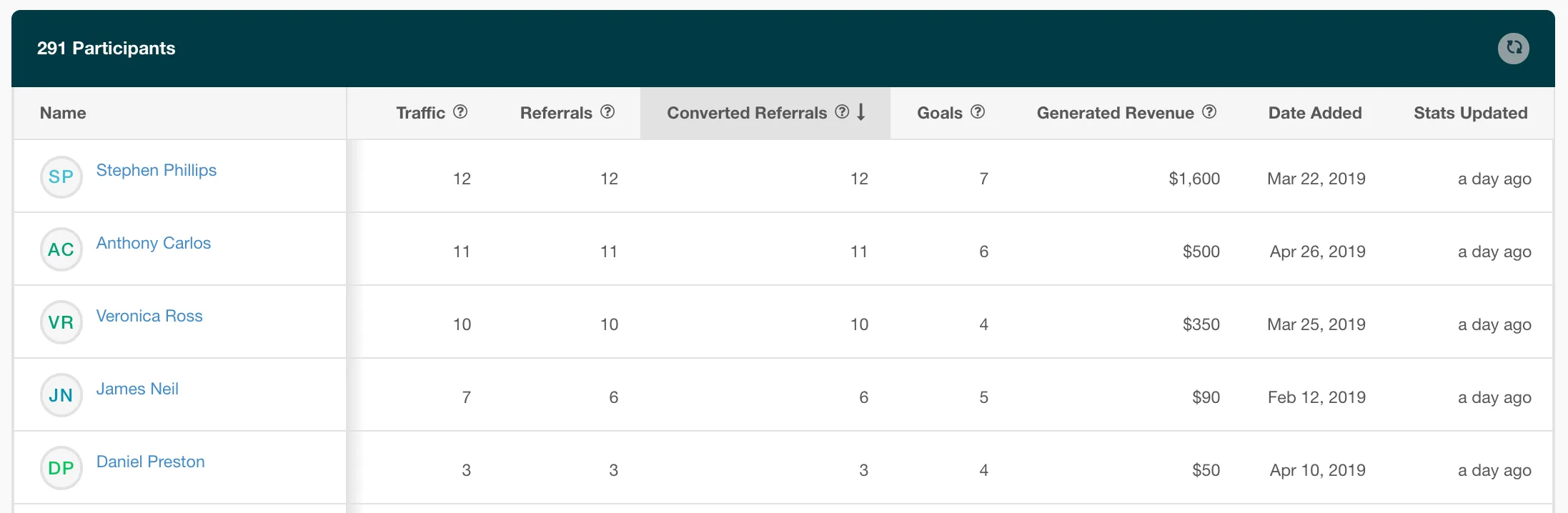Toggle the Converted Referrals sort arrow
Image resolution: width=1568 pixels, height=513 pixels.
(x=861, y=111)
